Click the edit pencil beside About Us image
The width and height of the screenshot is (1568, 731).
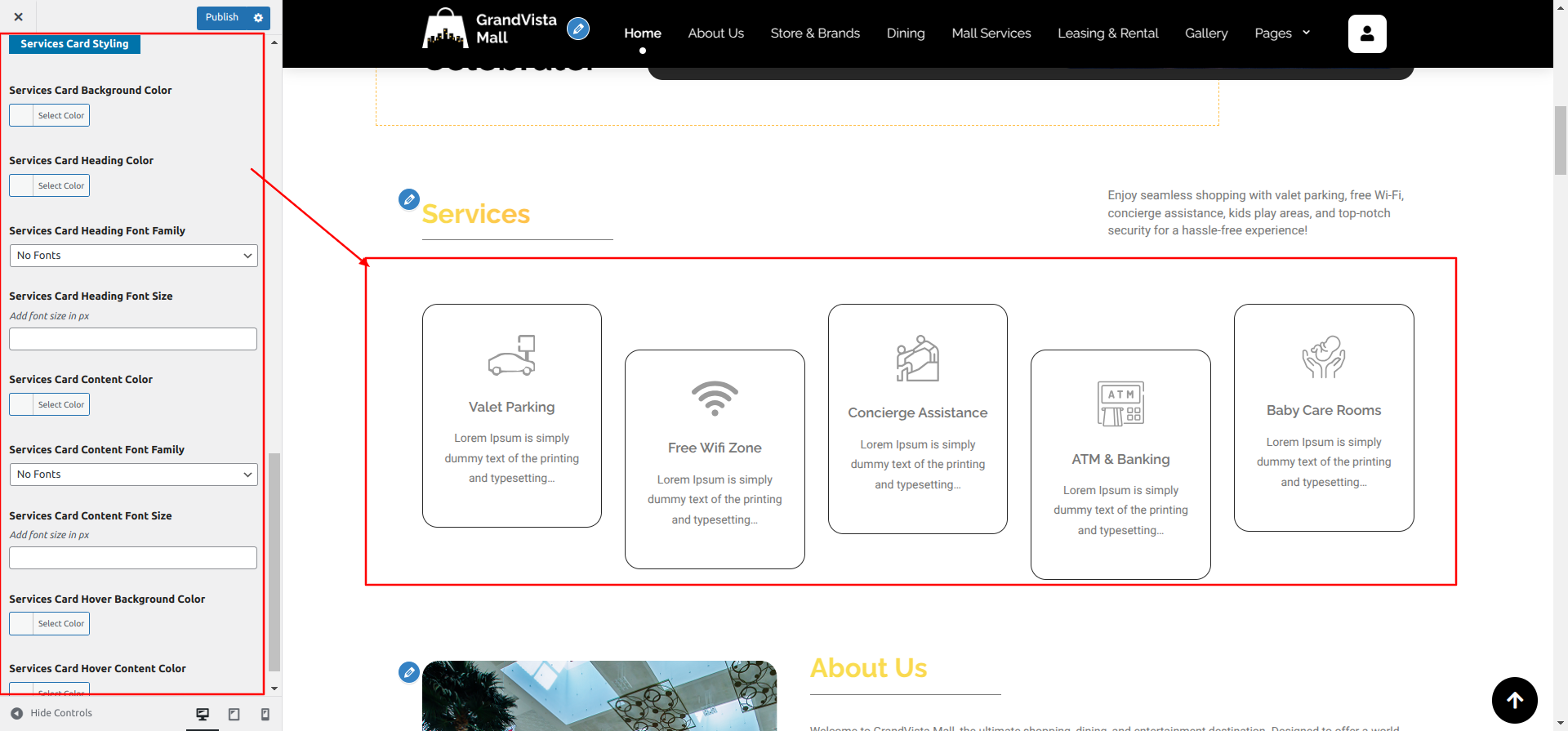tap(409, 672)
